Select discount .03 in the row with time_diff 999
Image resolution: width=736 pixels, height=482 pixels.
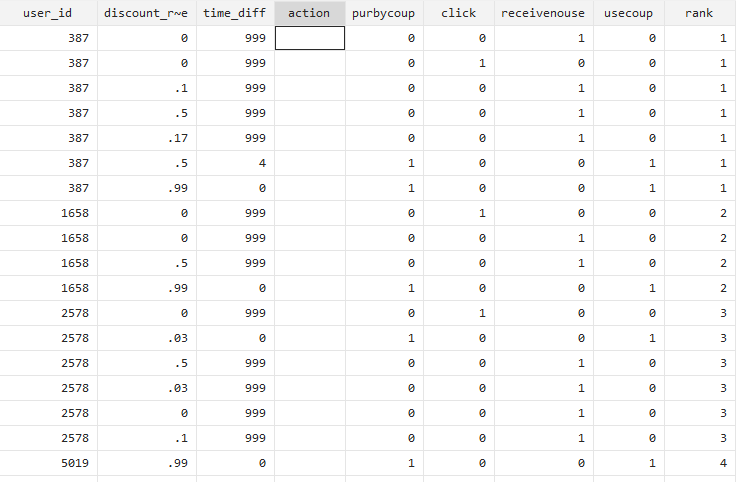point(146,388)
